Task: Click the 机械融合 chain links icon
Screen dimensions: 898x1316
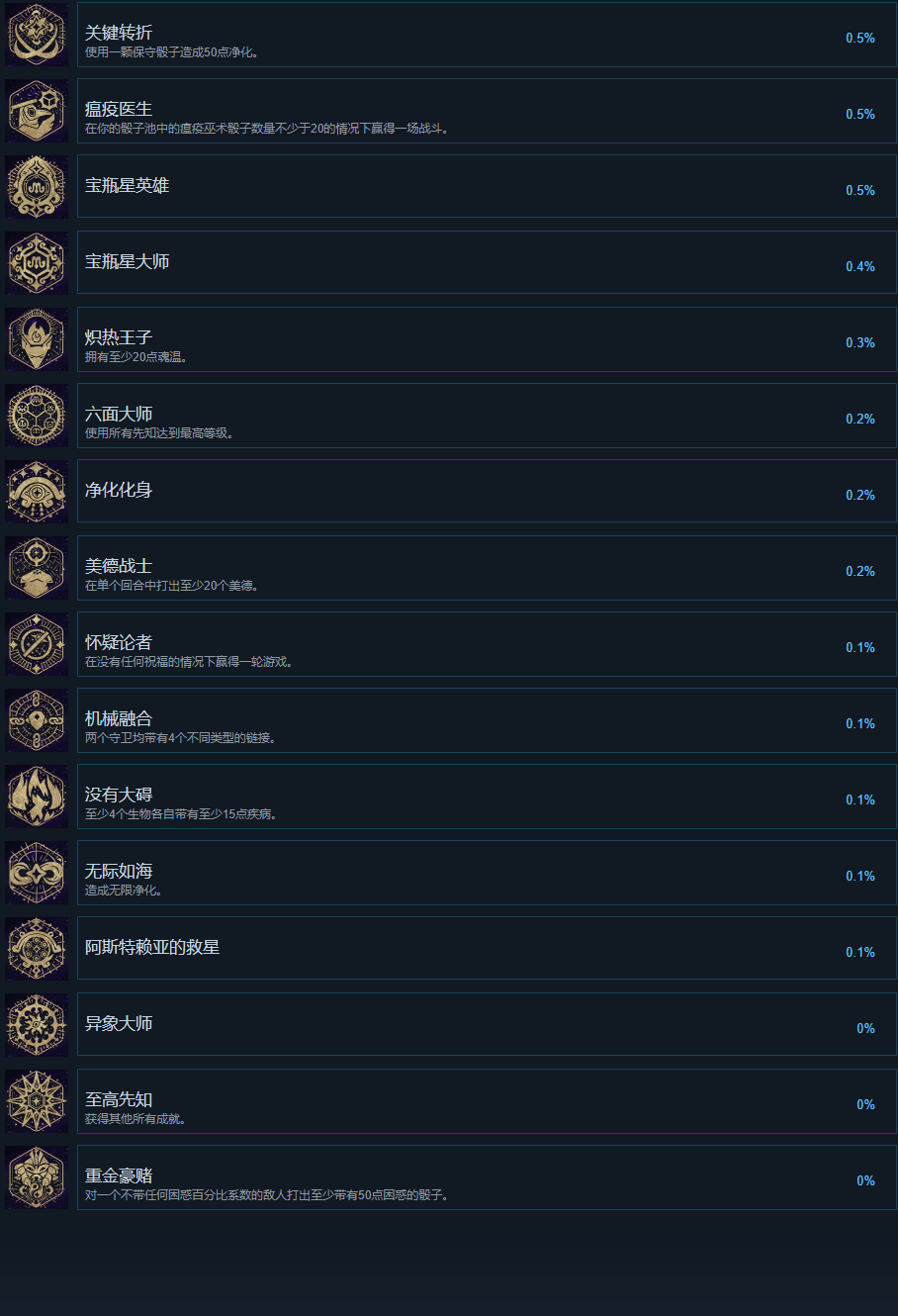Action: (38, 720)
